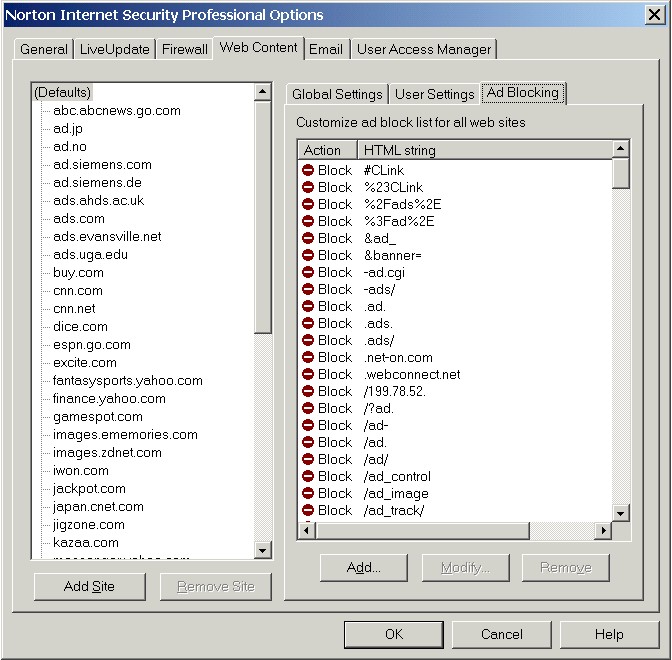Click the block icon beside /?ad.
672x660 pixels.
click(308, 408)
